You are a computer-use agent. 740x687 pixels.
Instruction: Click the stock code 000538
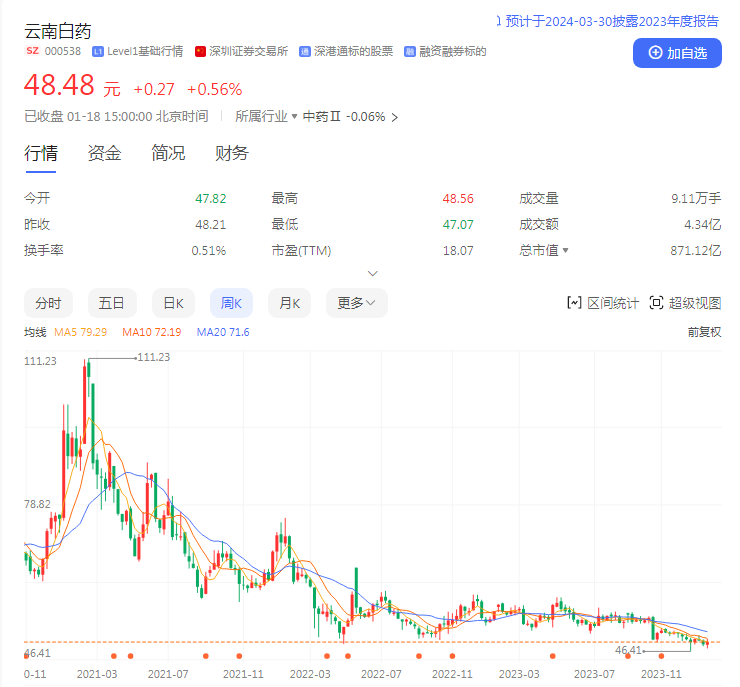(x=63, y=51)
